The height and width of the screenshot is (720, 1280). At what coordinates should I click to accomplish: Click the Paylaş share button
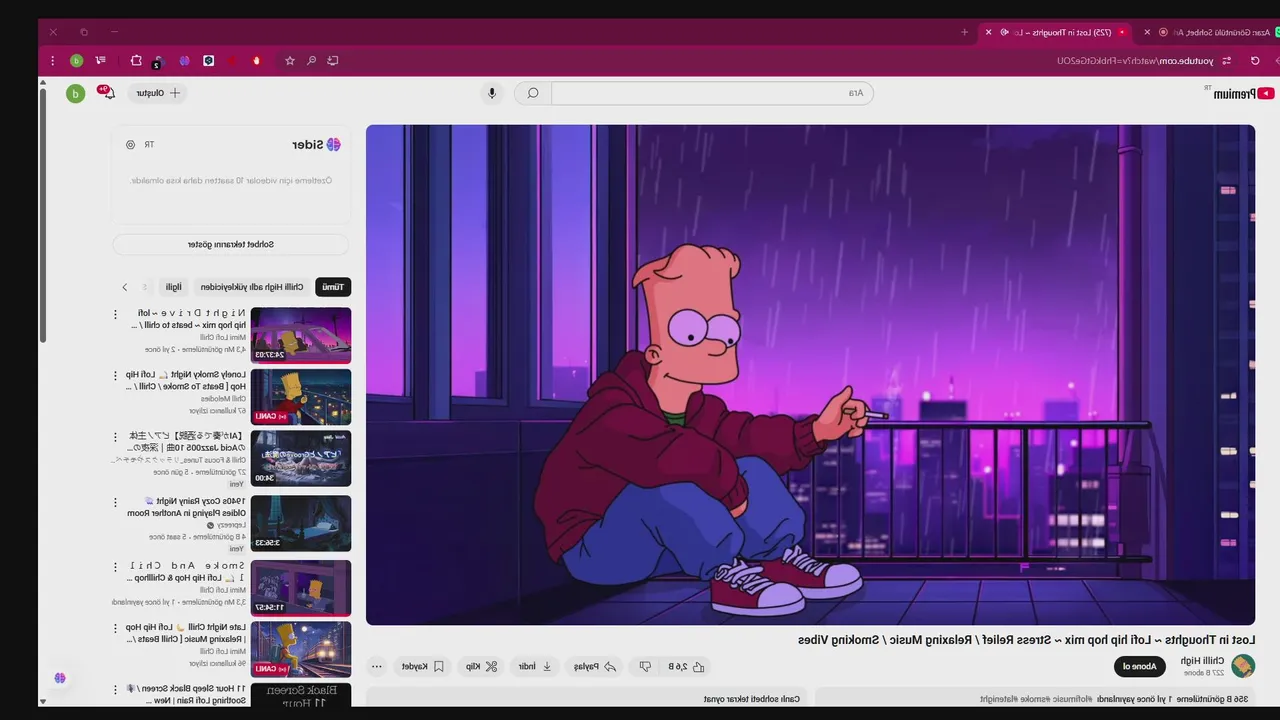point(595,666)
